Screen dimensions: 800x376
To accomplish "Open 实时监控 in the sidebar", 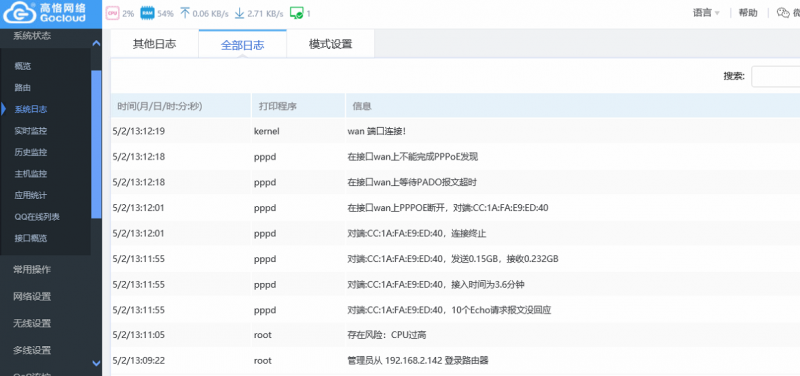I will coord(31,131).
